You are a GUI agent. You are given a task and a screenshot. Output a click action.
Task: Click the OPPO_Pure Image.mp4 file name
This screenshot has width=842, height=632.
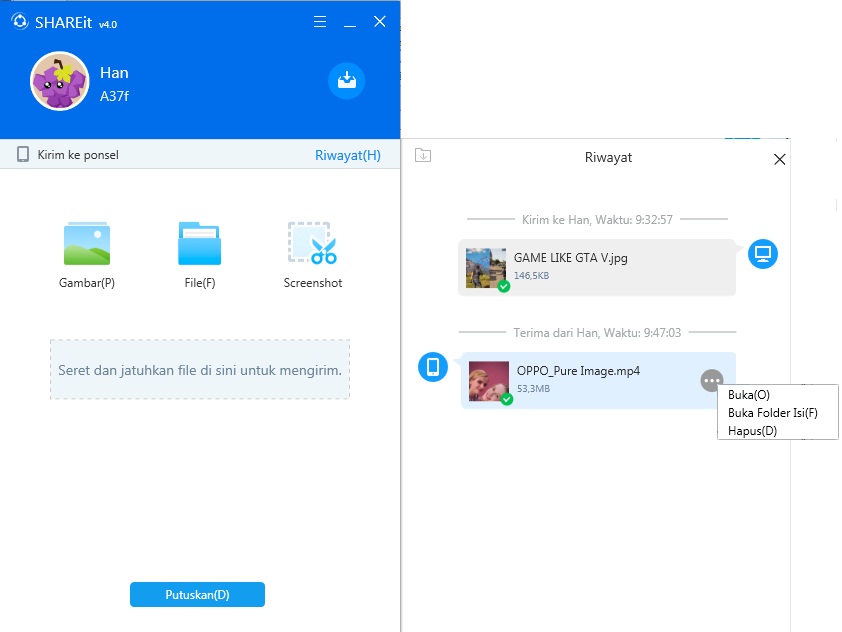pyautogui.click(x=578, y=371)
